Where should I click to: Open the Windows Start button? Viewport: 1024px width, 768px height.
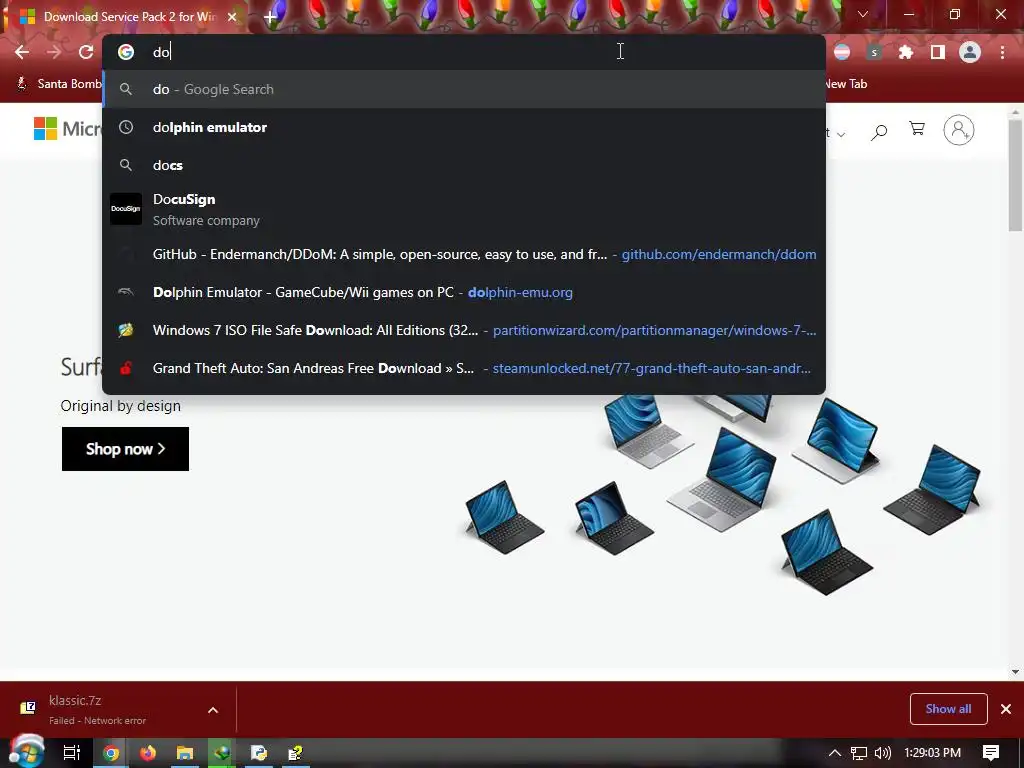tap(26, 752)
